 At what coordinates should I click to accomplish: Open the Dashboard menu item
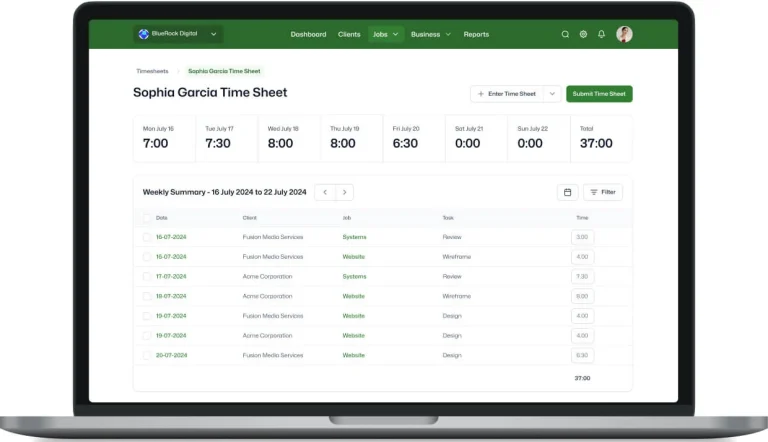point(308,34)
